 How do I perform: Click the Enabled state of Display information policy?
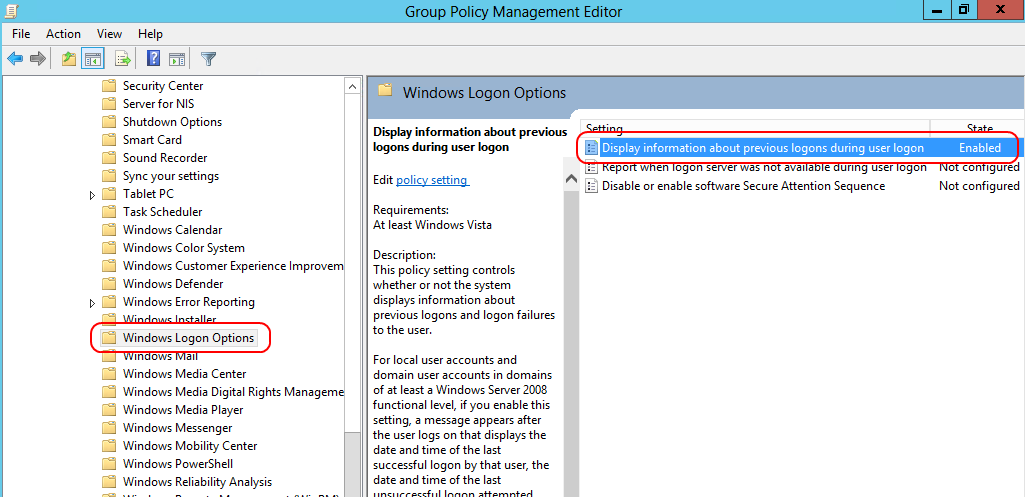(979, 148)
